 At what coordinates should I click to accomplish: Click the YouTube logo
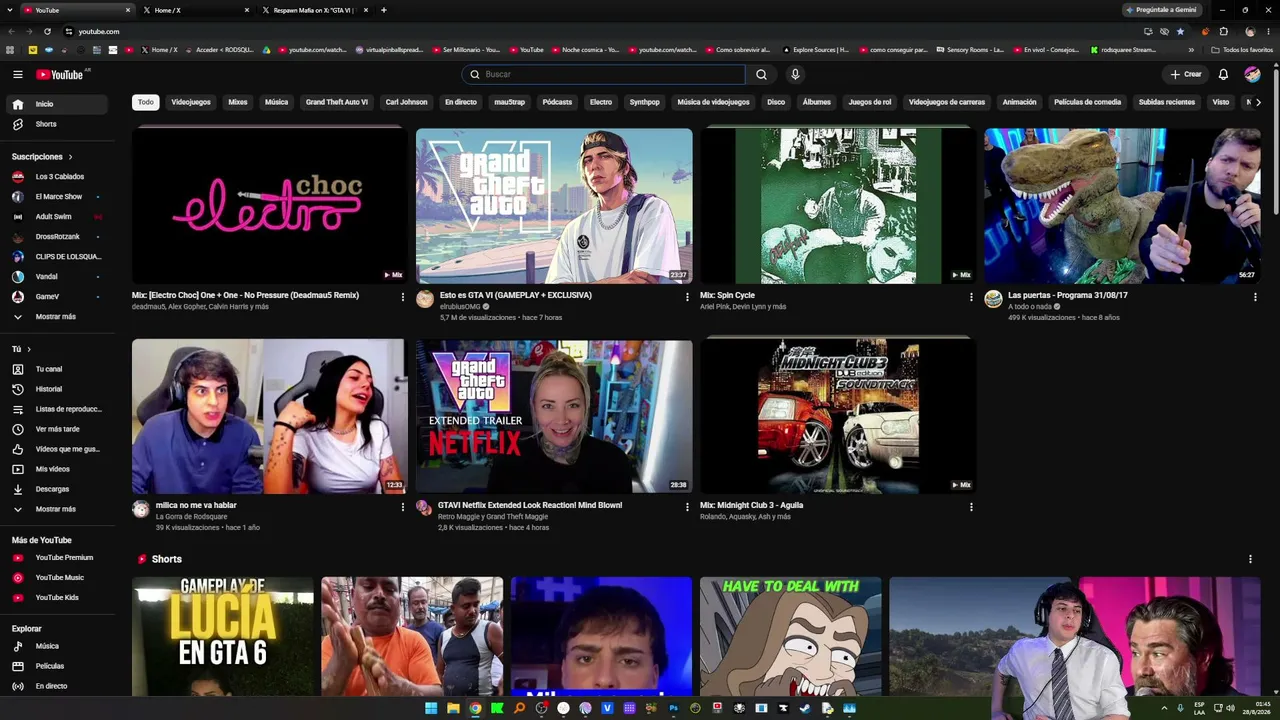pos(60,74)
